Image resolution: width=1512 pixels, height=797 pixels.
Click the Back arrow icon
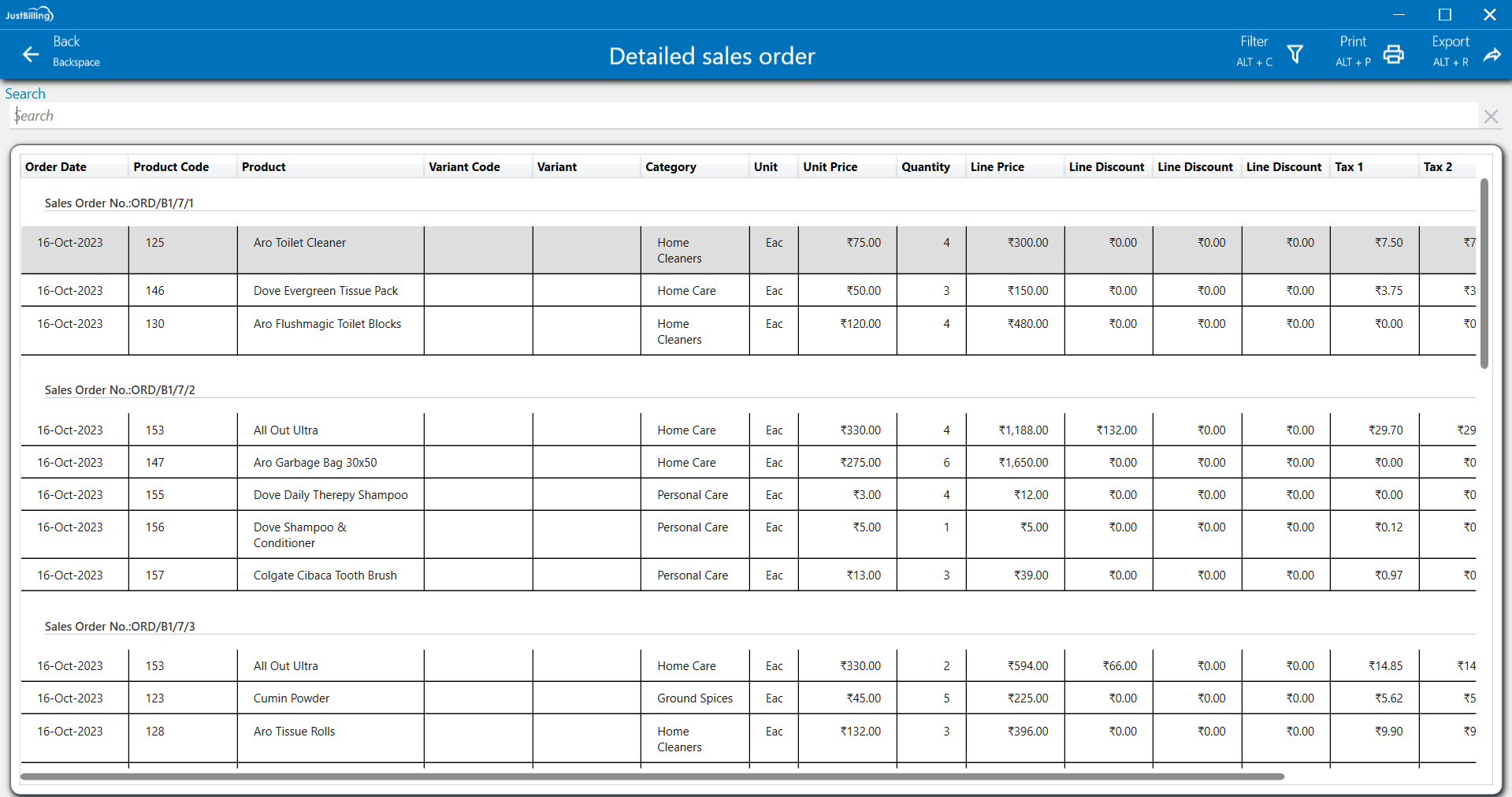(31, 54)
